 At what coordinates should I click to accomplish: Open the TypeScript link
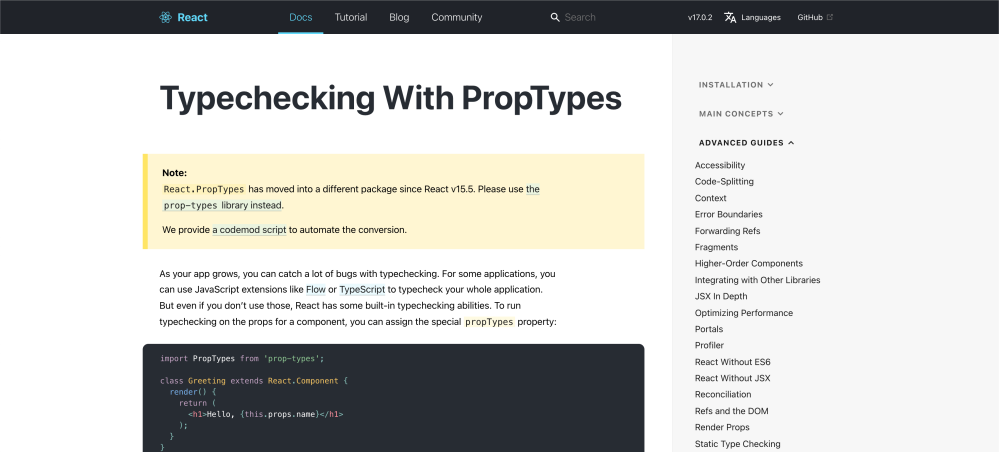362,289
